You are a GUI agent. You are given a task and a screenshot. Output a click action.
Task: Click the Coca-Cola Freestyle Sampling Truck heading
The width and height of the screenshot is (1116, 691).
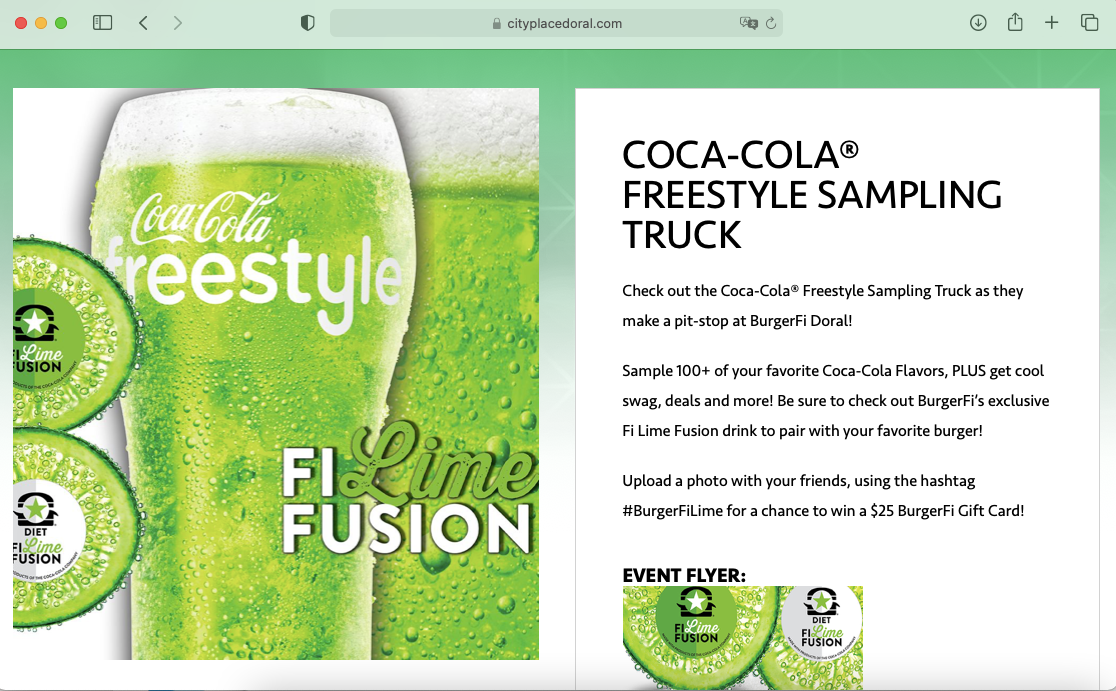(x=812, y=194)
